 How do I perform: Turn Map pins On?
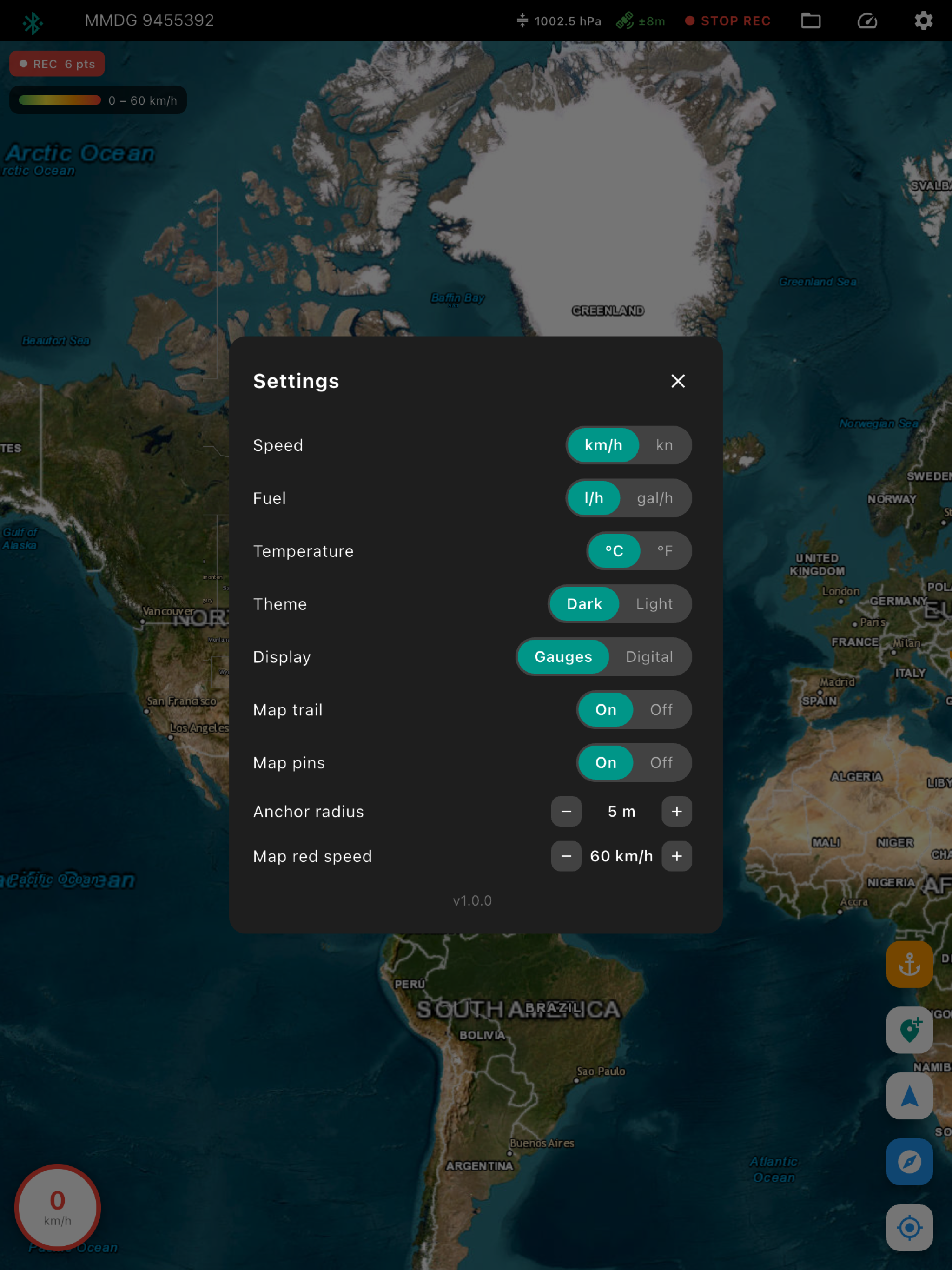[x=605, y=762]
